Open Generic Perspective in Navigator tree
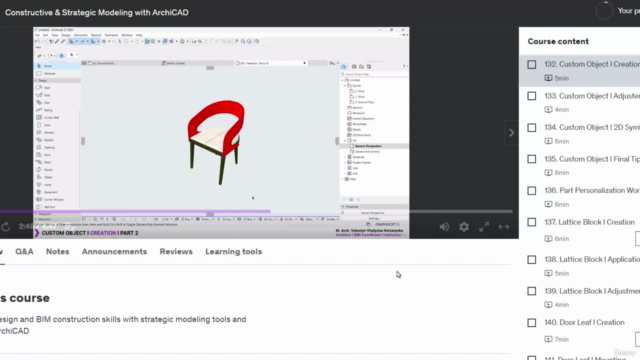This screenshot has height=360, width=640. 368,146
